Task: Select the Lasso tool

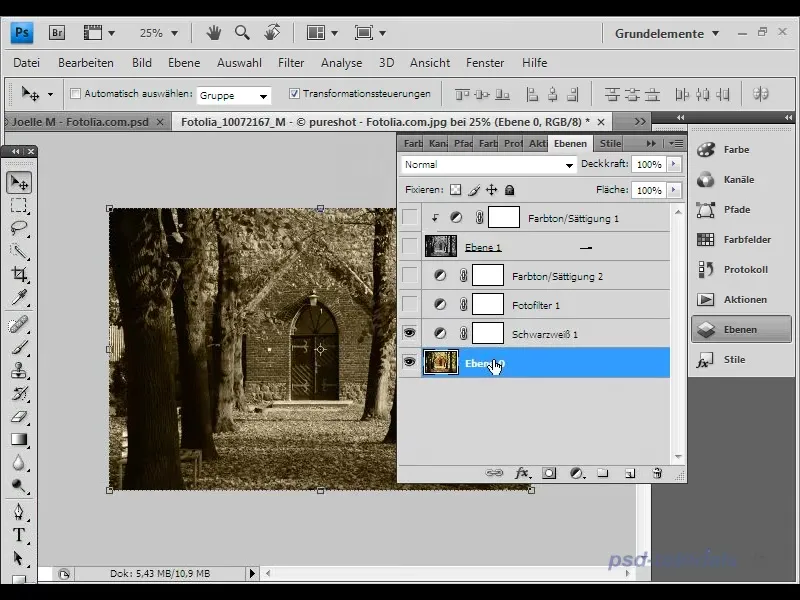Action: [x=19, y=228]
